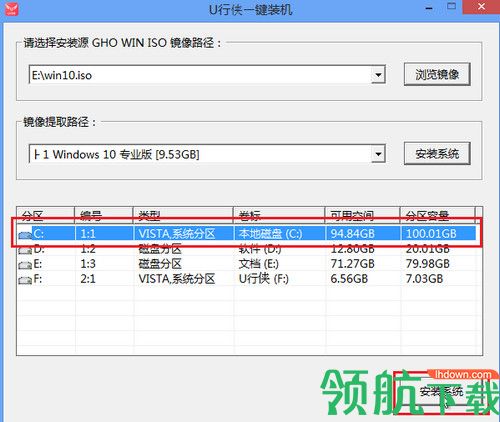This screenshot has height=422, width=500.
Task: Click the 1:1 partition number cell
Action: pyautogui.click(x=88, y=234)
